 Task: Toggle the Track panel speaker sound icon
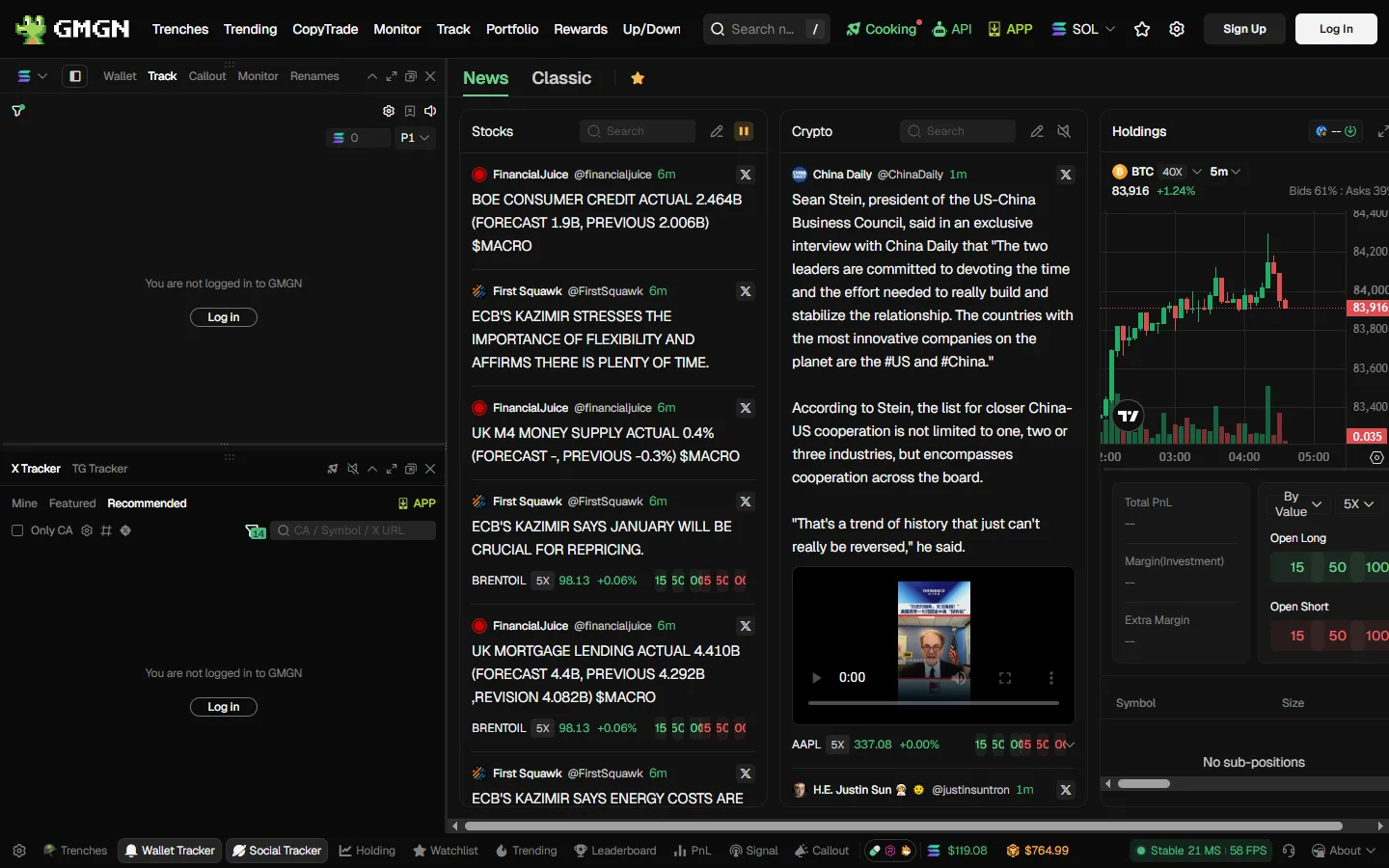point(430,111)
